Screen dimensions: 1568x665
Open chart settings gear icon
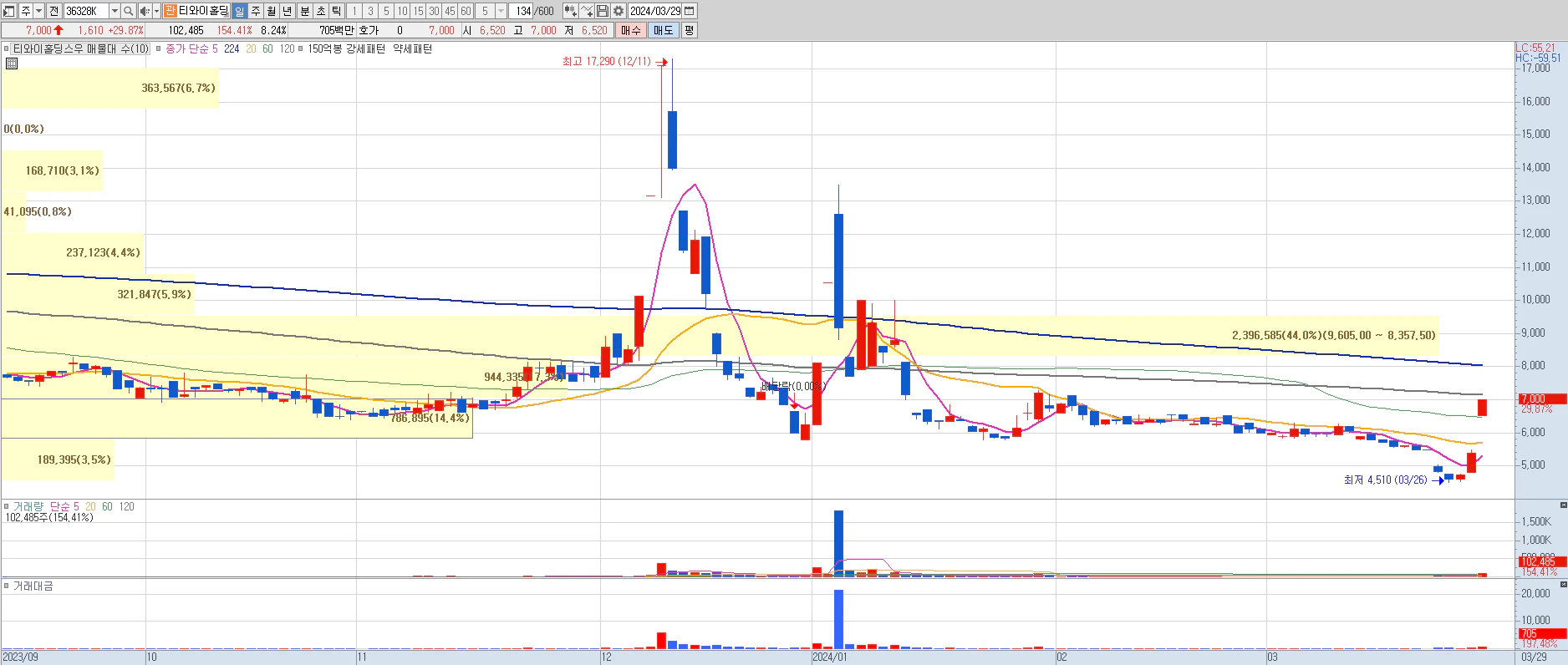coord(619,11)
